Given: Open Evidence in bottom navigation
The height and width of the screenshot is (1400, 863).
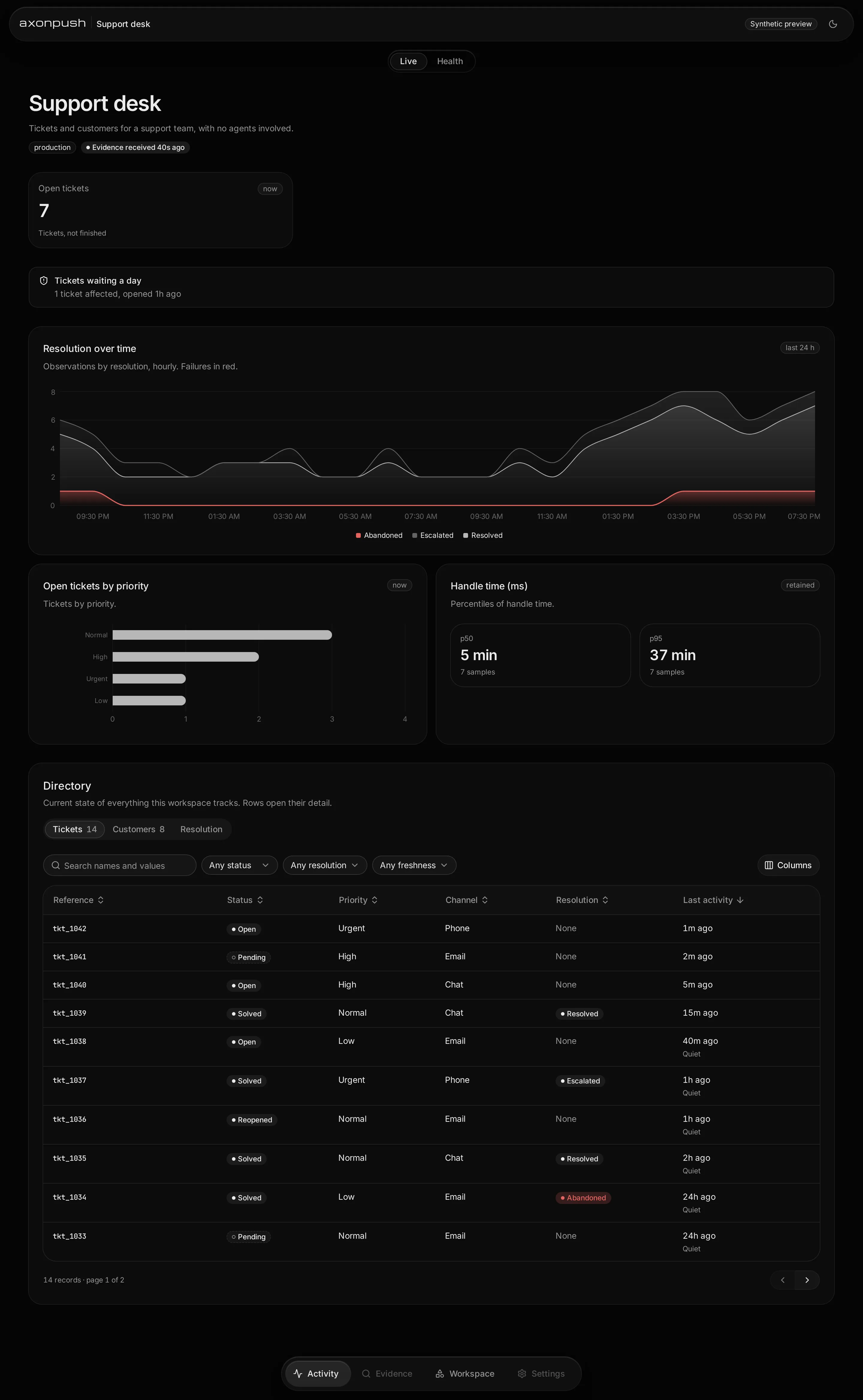Looking at the screenshot, I should [387, 1374].
